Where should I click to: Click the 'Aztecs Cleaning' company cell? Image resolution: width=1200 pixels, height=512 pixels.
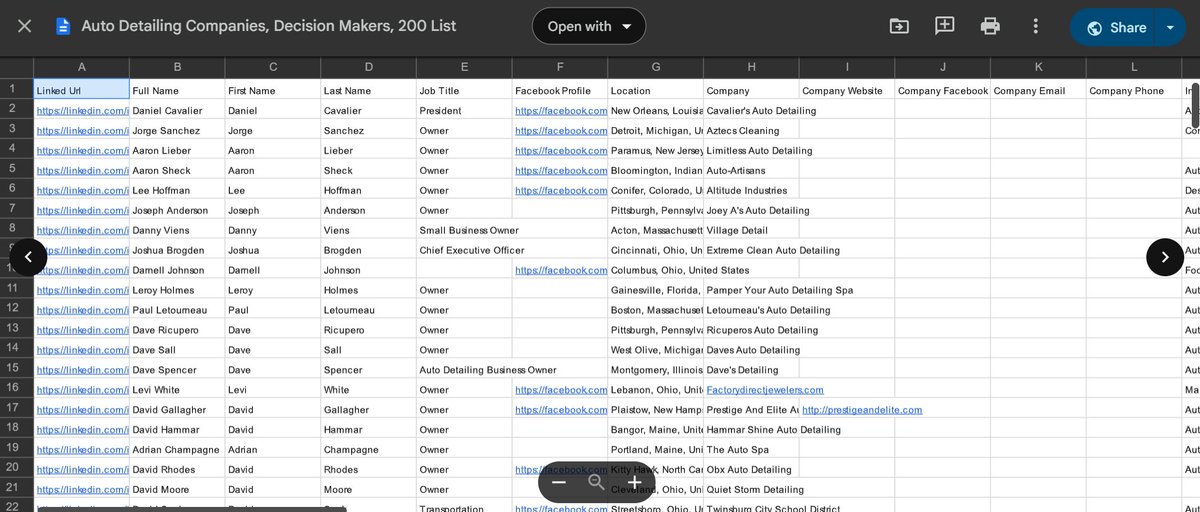(x=751, y=130)
